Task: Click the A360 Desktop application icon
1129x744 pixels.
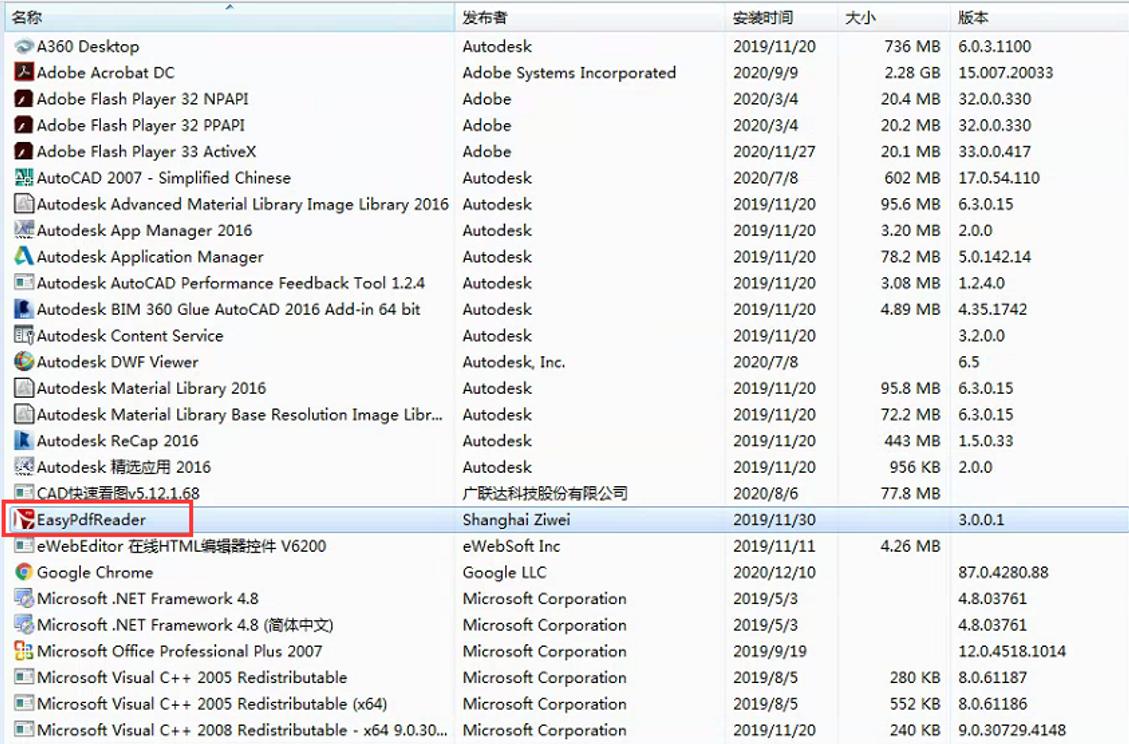Action: point(22,46)
